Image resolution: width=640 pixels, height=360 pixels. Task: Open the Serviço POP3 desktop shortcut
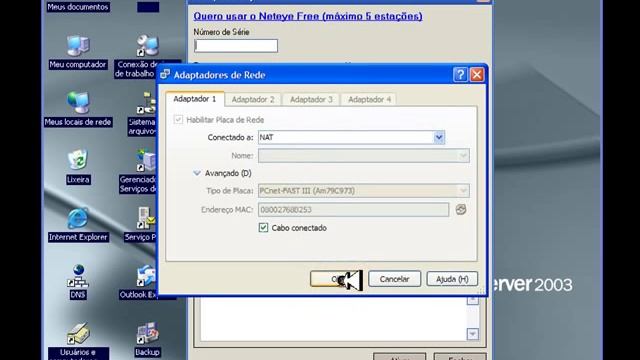click(x=146, y=218)
